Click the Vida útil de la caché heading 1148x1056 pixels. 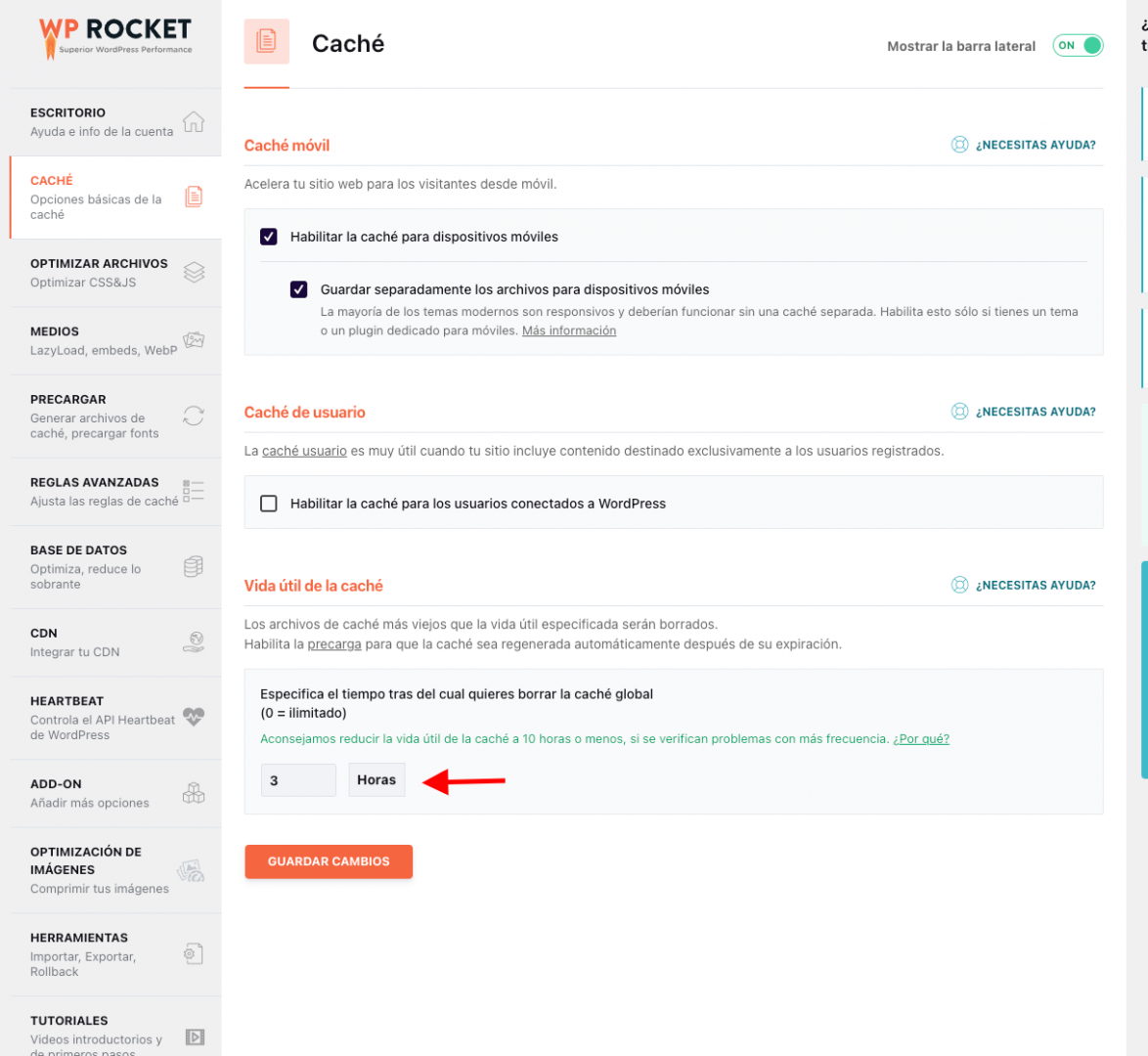coord(313,585)
